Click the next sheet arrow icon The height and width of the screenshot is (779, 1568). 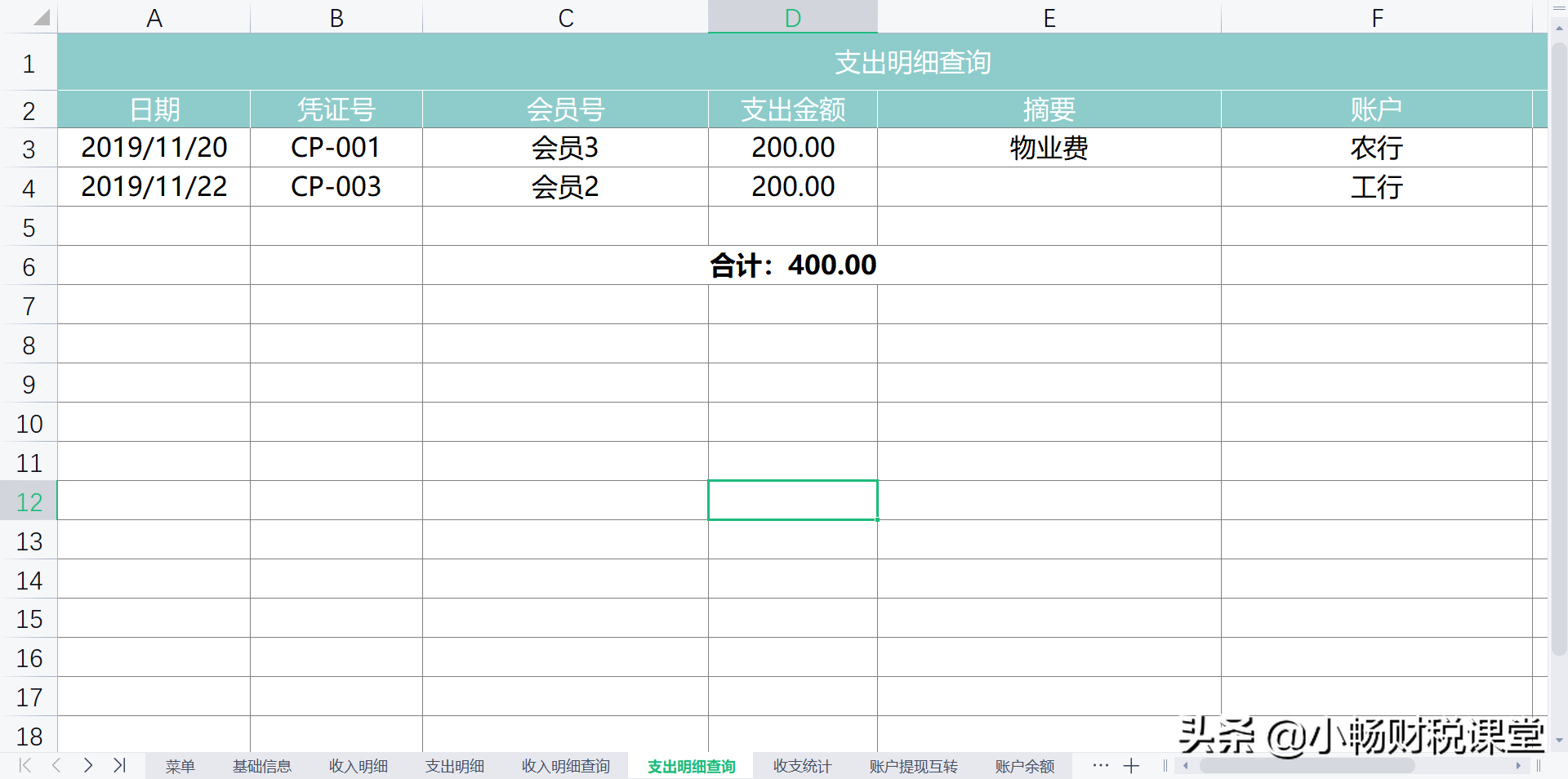point(88,766)
